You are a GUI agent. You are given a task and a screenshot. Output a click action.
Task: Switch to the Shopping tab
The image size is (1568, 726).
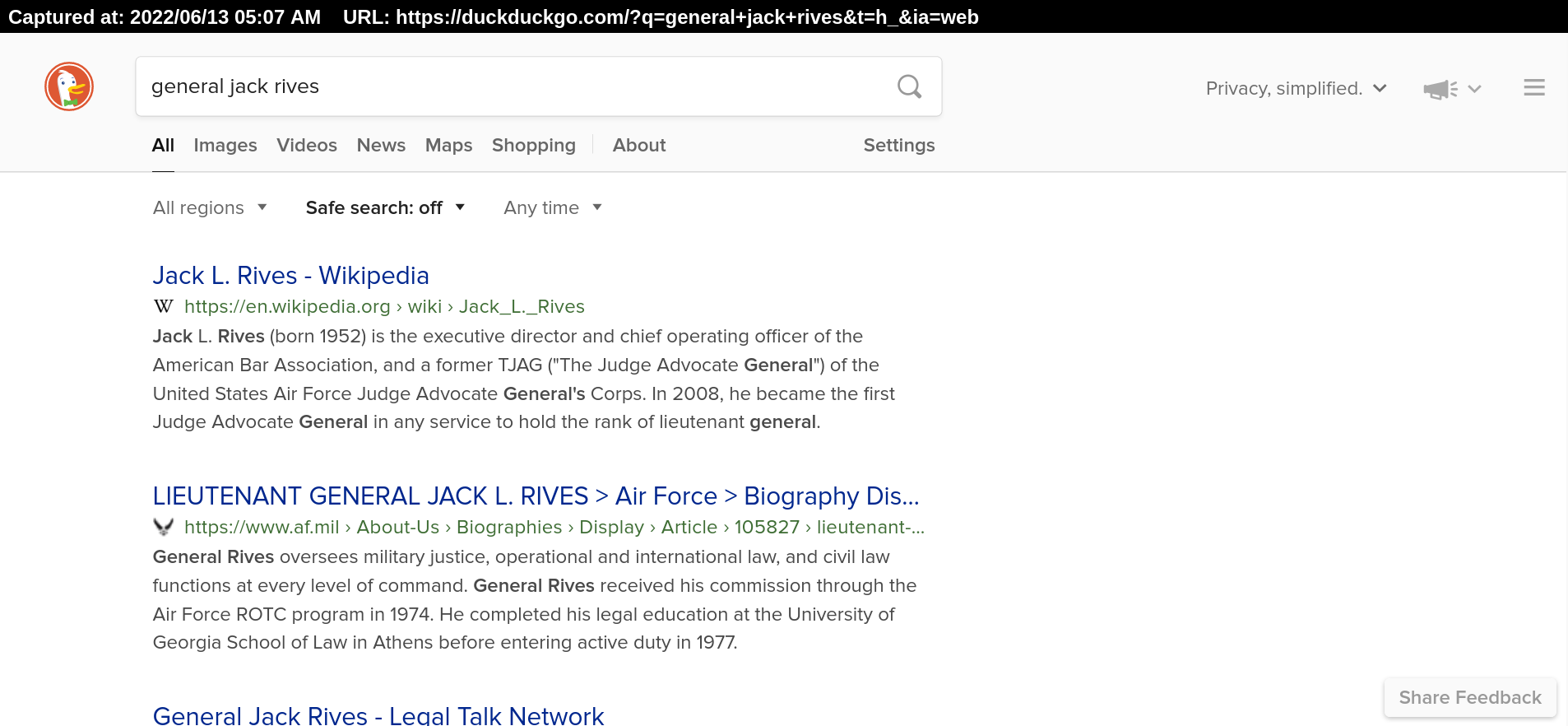point(534,145)
